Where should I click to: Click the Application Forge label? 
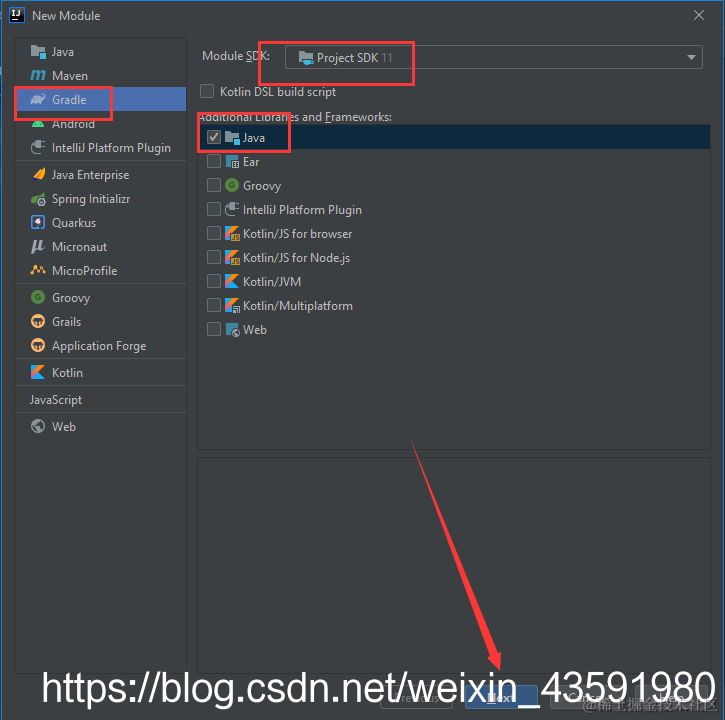pos(99,346)
